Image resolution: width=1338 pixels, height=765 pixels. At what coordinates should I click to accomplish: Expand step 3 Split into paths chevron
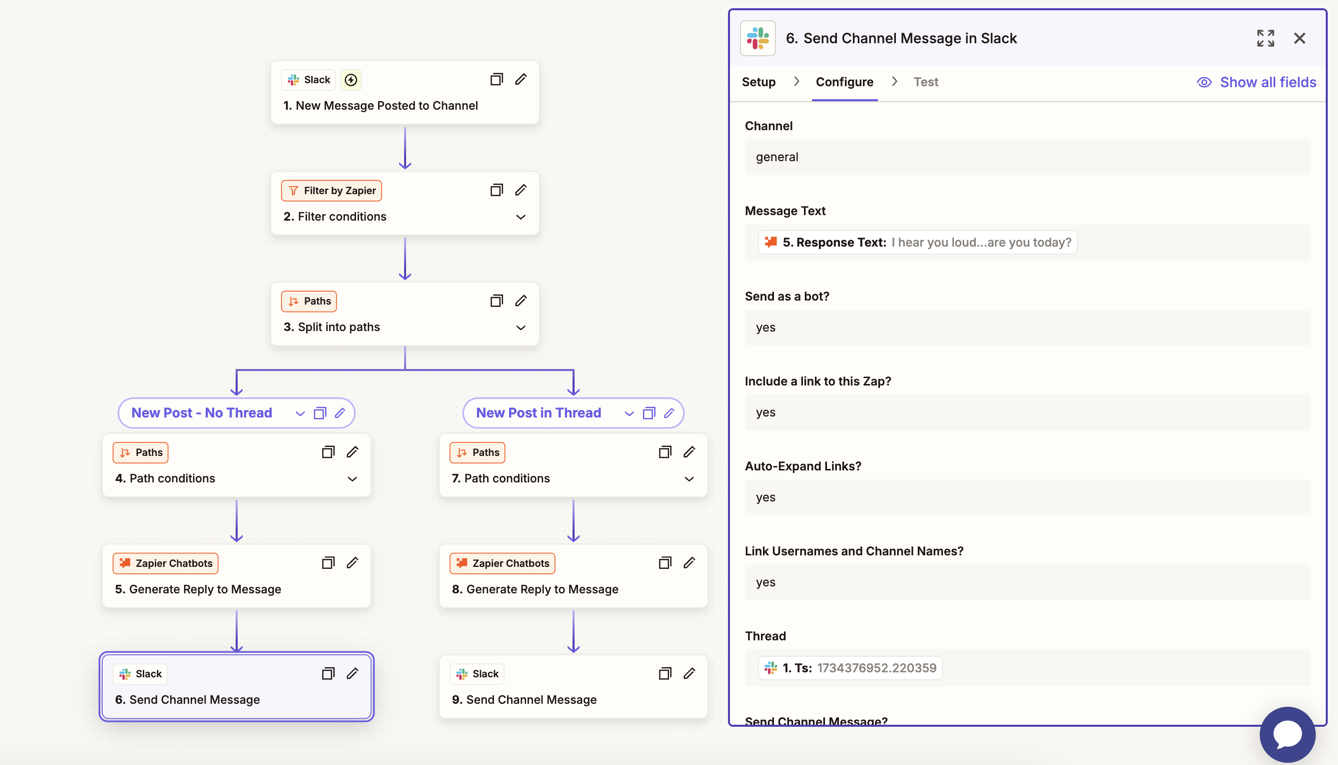[x=521, y=328]
